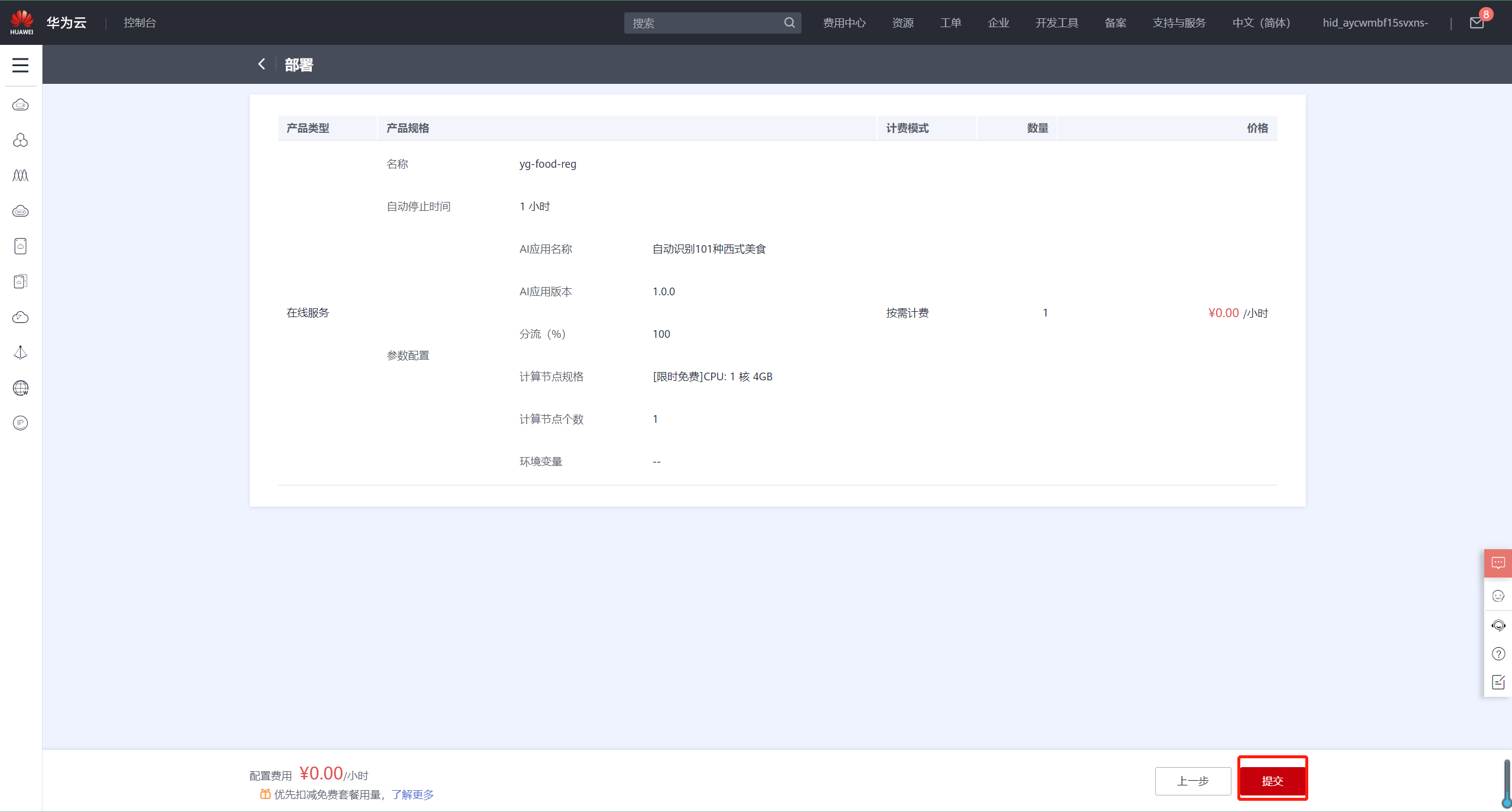The height and width of the screenshot is (812, 1512).
Task: Select the IP service icon in sidebar
Action: 20,423
